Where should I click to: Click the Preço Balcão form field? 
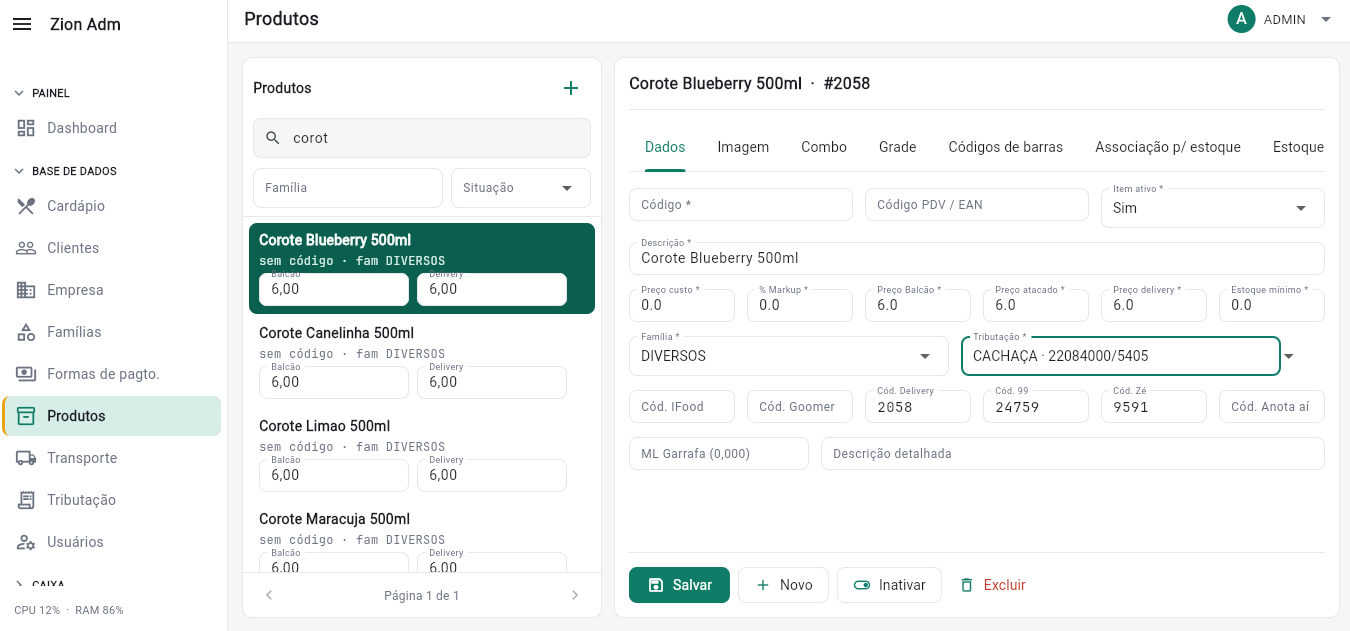(918, 305)
